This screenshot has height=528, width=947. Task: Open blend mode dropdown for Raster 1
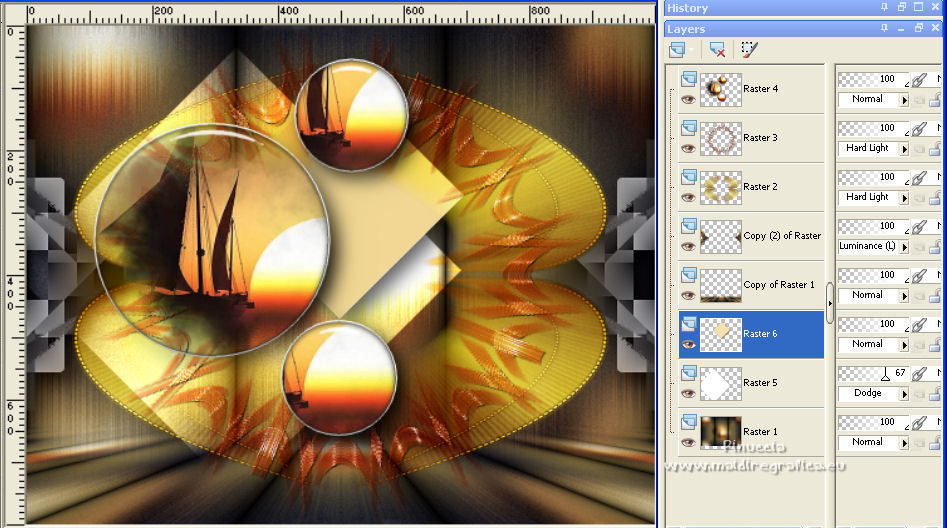click(904, 443)
